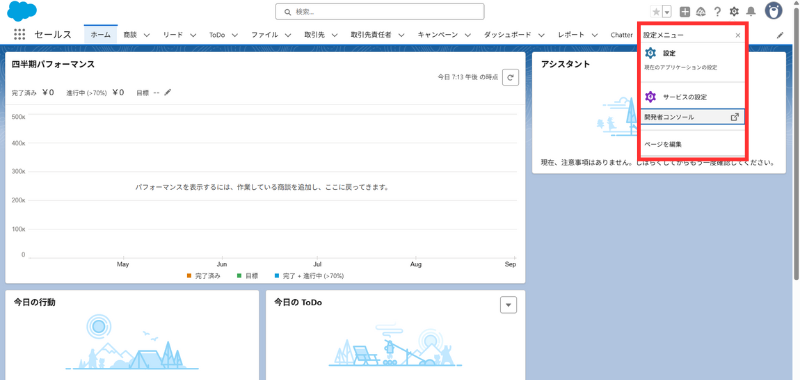This screenshot has width=800, height=380.
Task: Click the セールス app name
Action: [x=53, y=35]
